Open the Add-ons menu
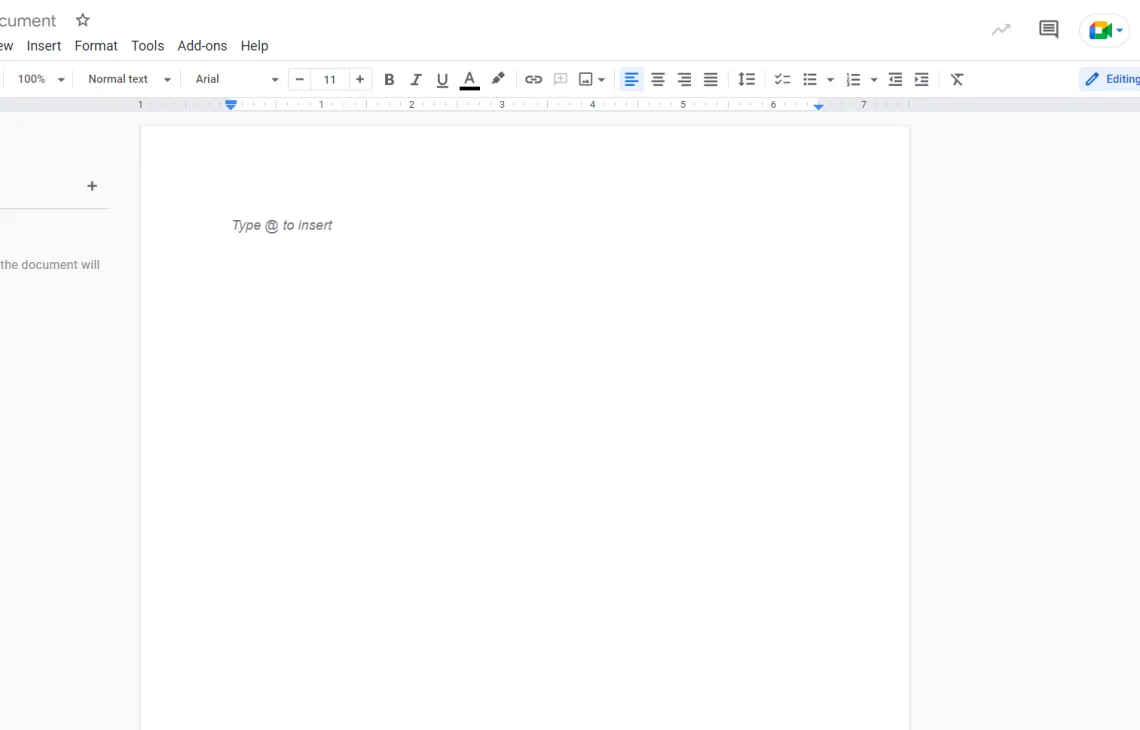 click(x=202, y=46)
